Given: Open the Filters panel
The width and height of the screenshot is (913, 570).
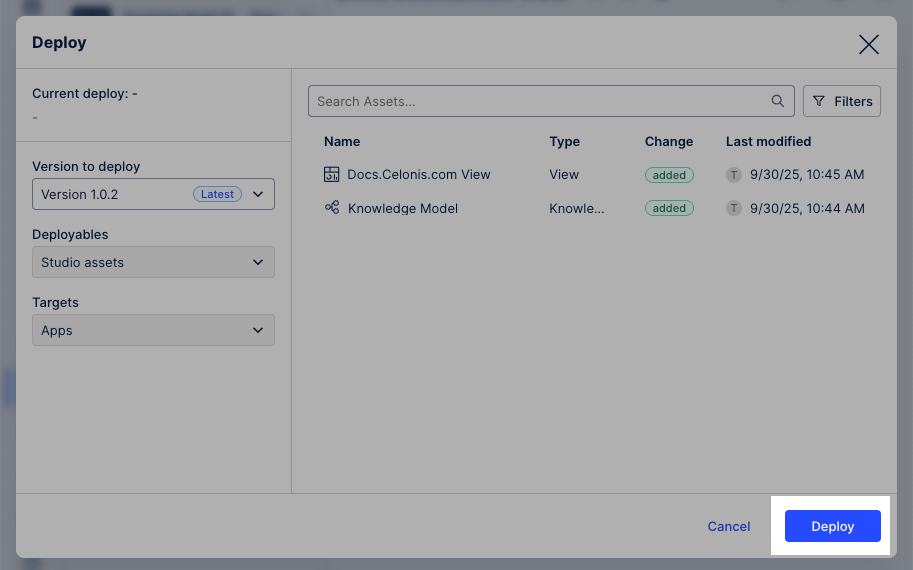Looking at the screenshot, I should (842, 101).
